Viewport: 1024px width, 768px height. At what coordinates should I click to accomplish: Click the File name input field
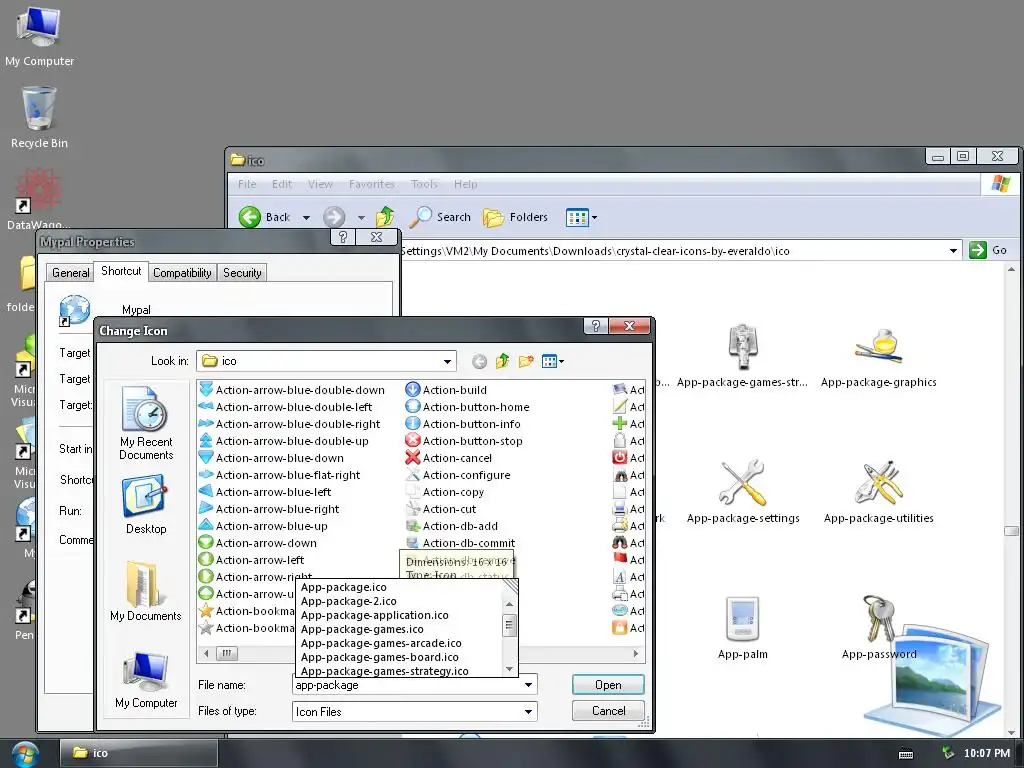tap(408, 685)
